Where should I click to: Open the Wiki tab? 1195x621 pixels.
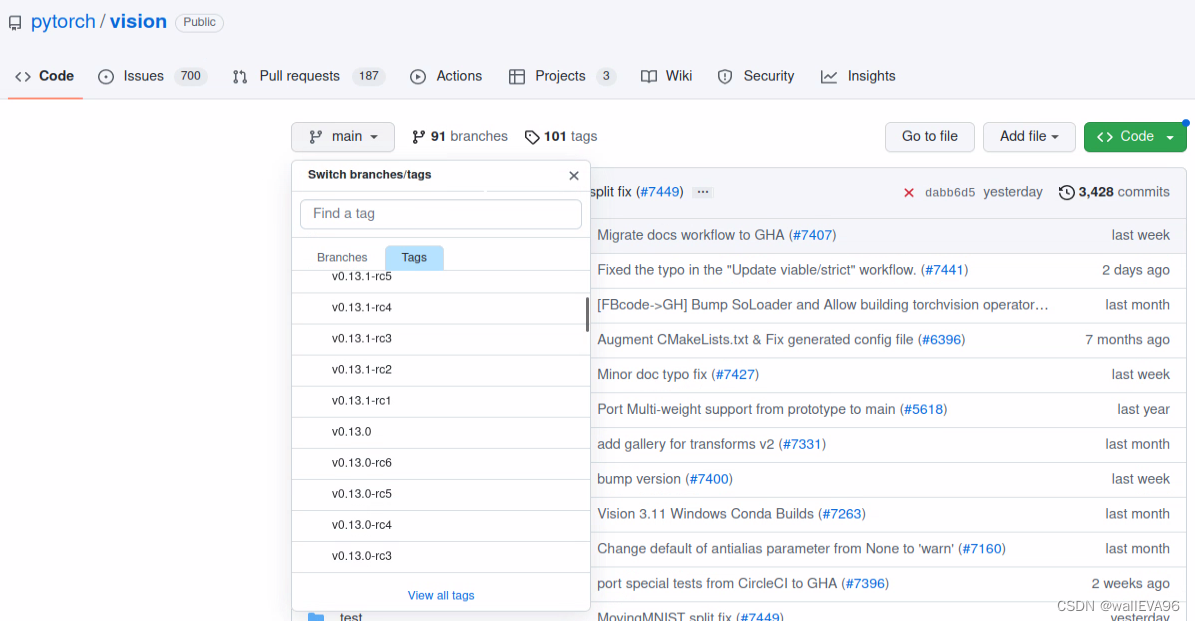pyautogui.click(x=667, y=76)
